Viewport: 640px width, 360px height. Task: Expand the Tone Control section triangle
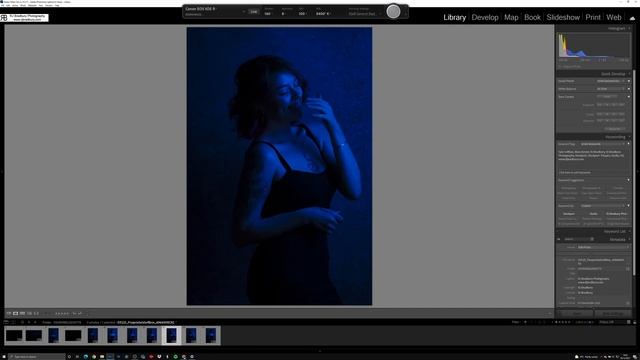pyautogui.click(x=629, y=97)
